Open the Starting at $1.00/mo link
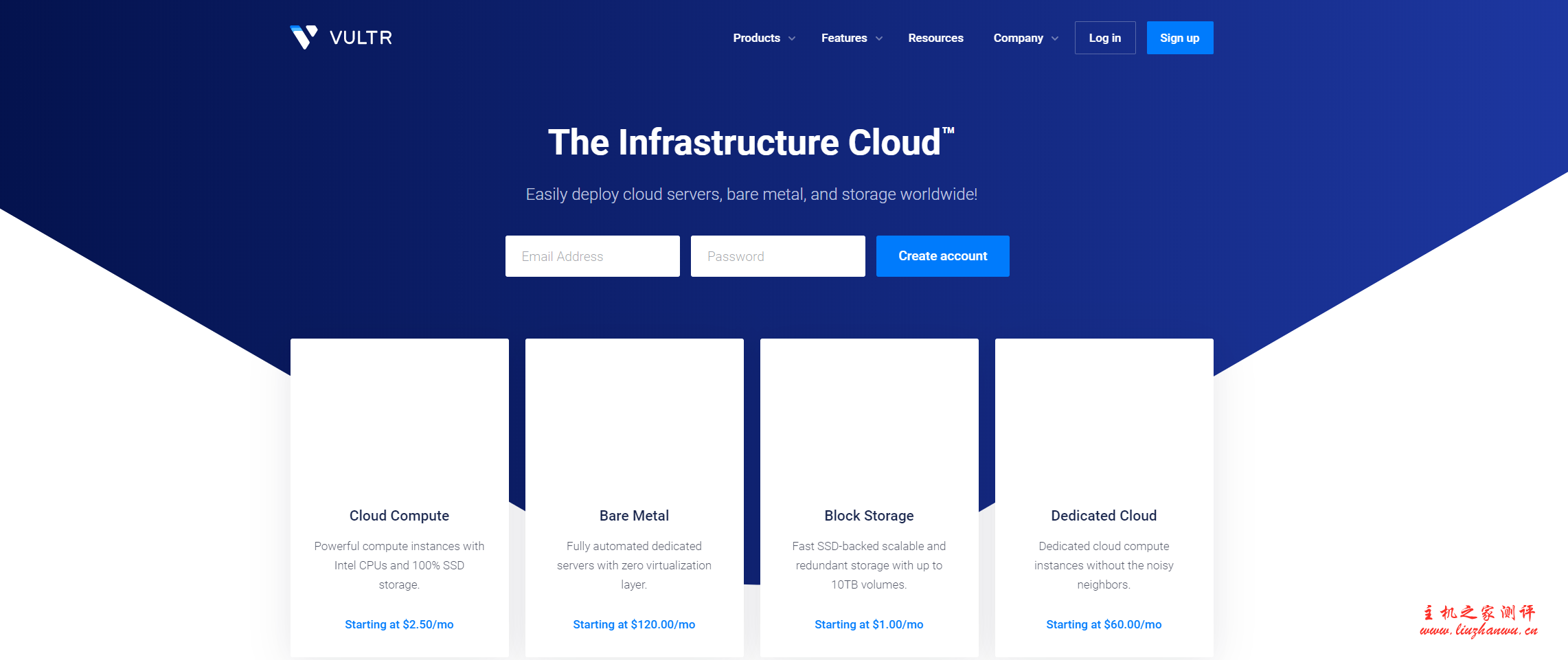 coord(869,624)
